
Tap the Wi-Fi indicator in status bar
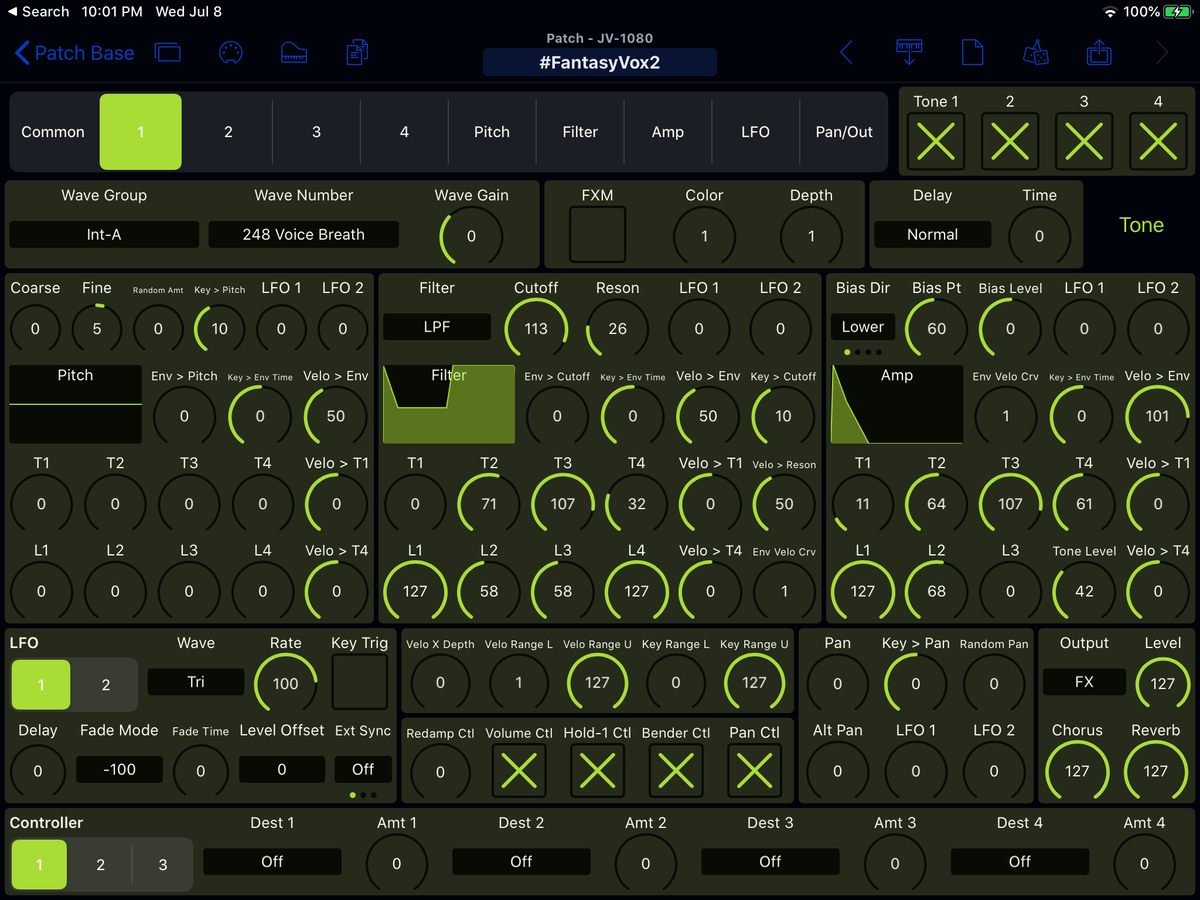tap(1109, 12)
